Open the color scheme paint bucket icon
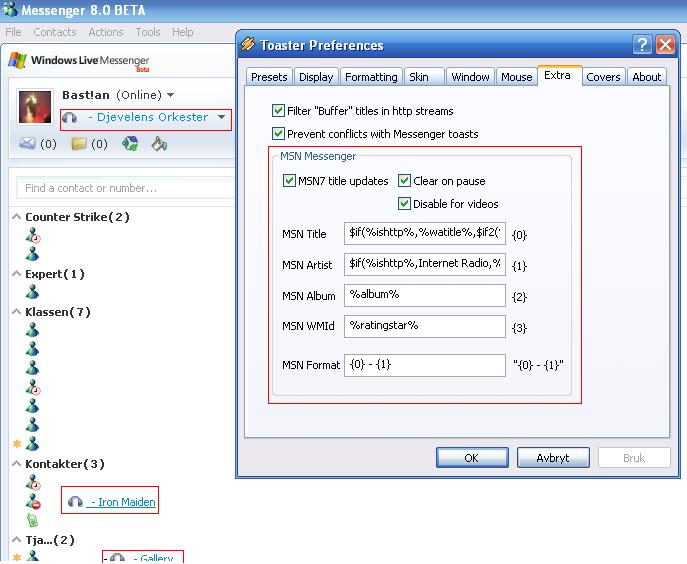The height and width of the screenshot is (564, 687). 159,143
